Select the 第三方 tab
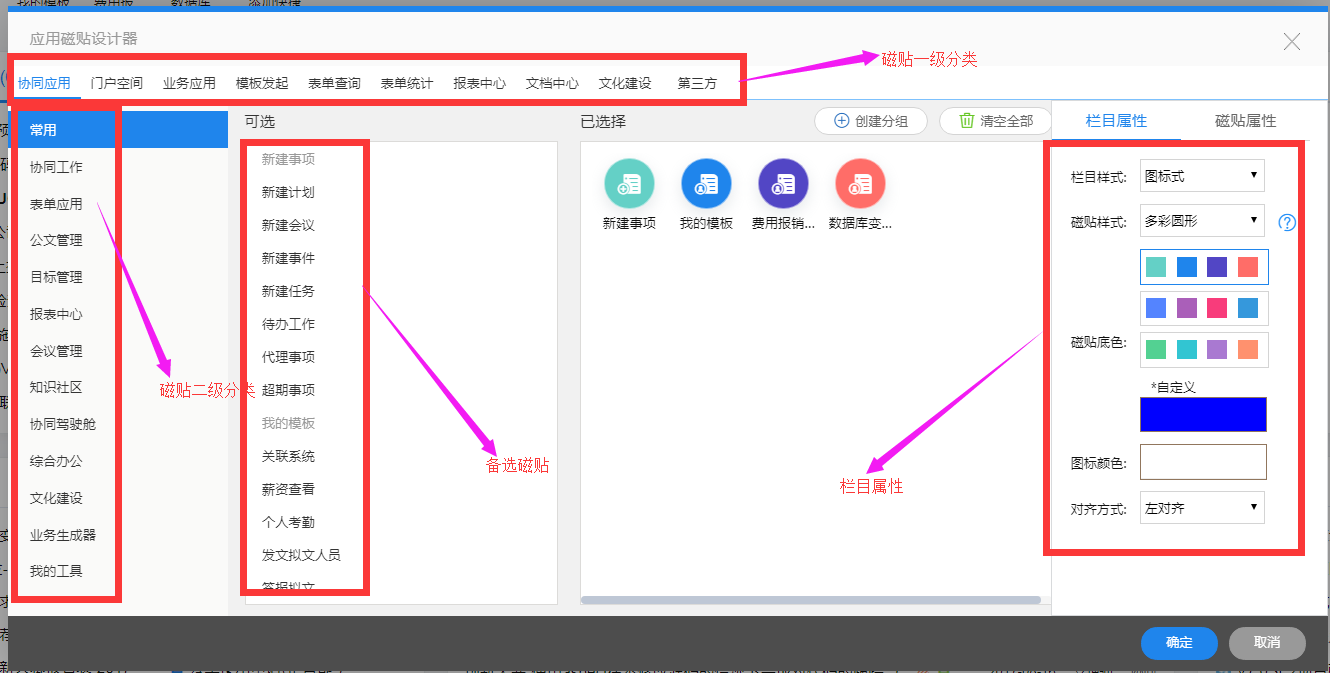The width and height of the screenshot is (1330, 673). tap(697, 83)
